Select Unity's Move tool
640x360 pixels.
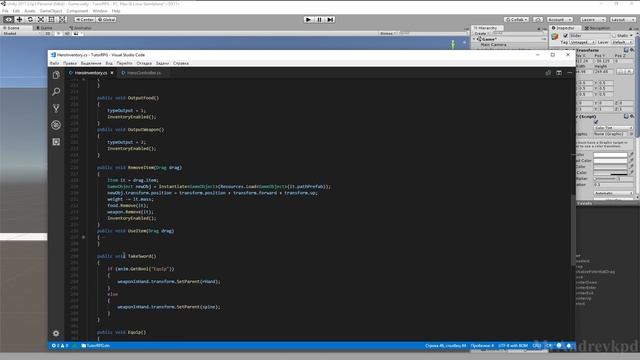coord(19,20)
